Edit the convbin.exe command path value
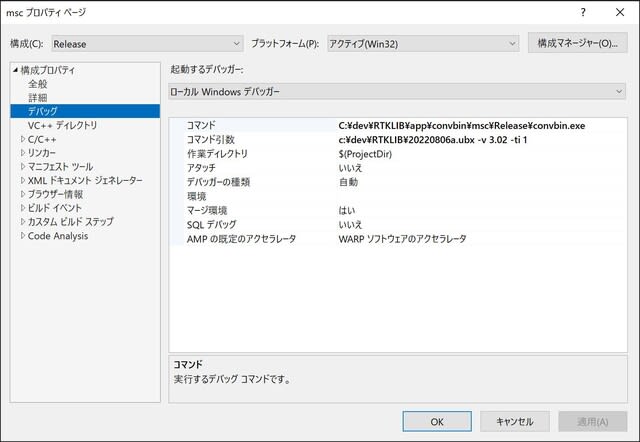The image size is (640, 442). 462,126
